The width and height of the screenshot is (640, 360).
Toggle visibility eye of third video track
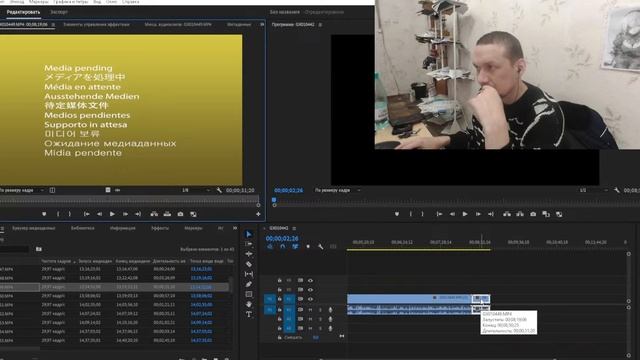tap(310, 299)
